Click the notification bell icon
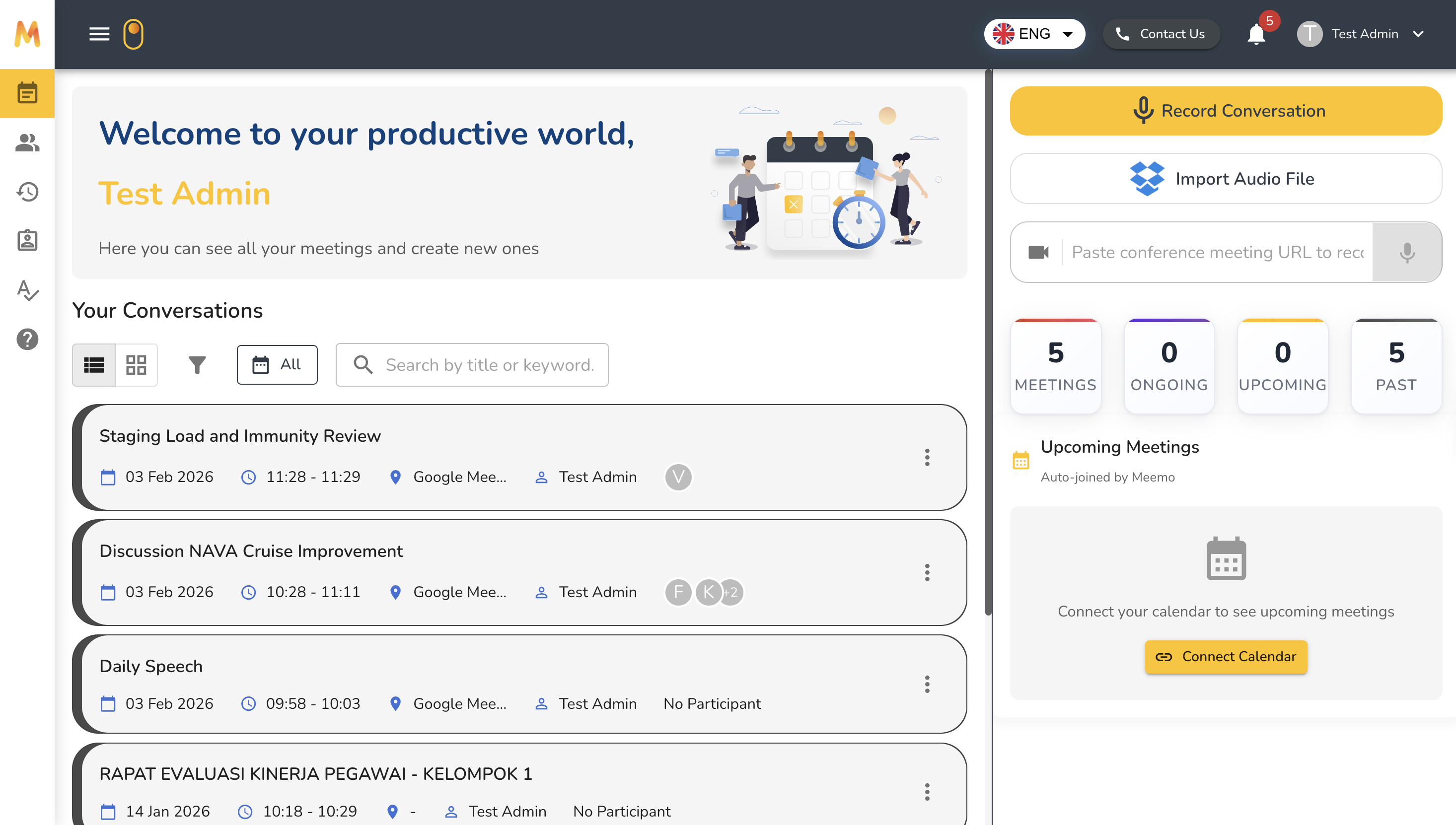 pos(1256,35)
